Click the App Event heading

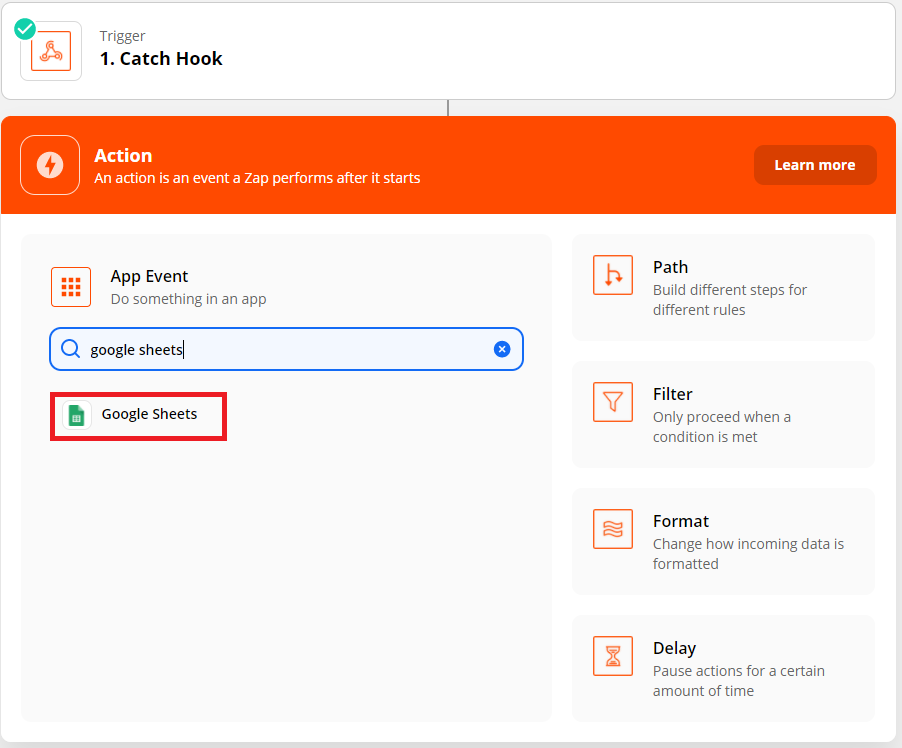(x=149, y=276)
